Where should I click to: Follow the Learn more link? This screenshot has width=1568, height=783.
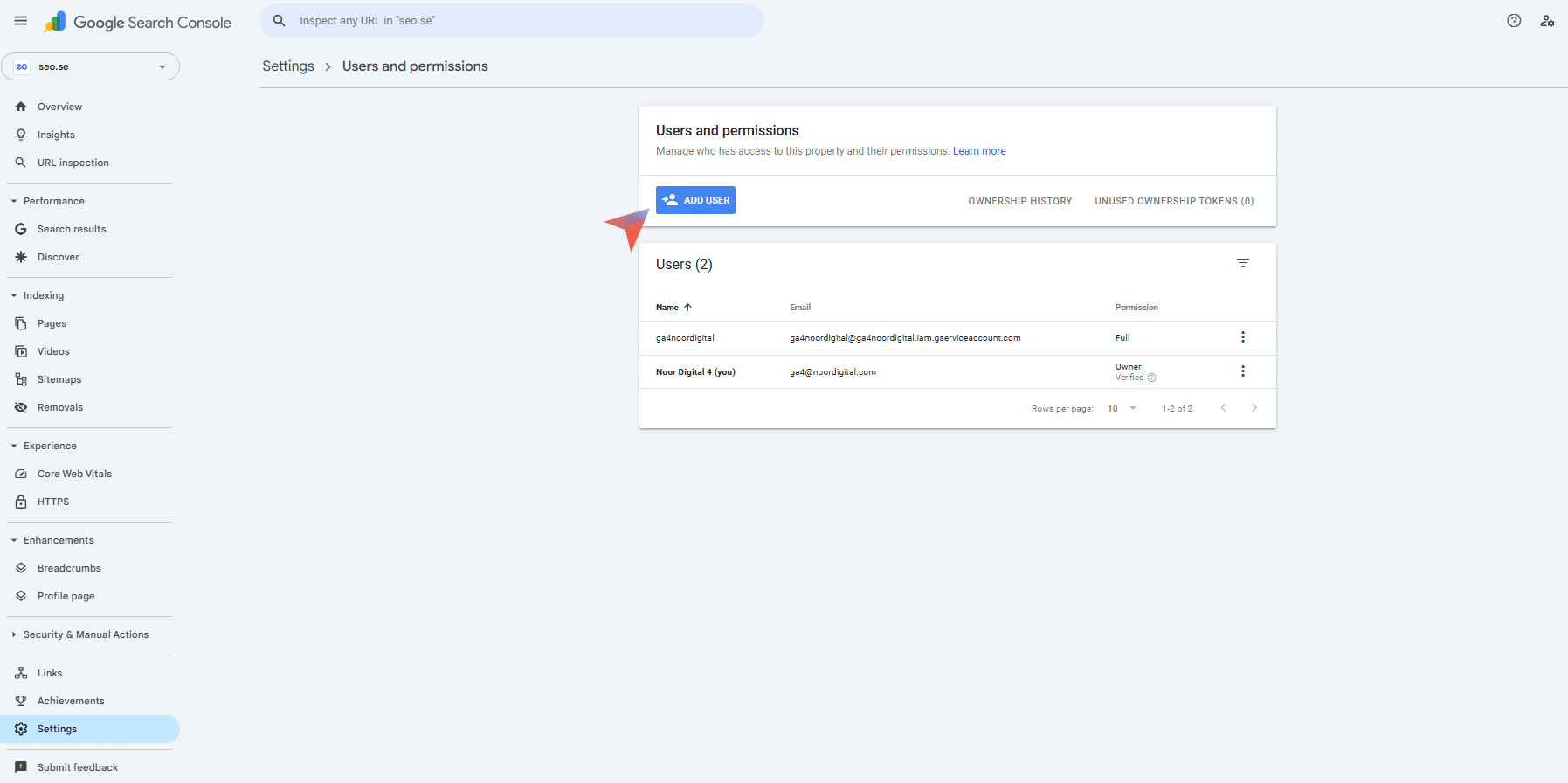pos(979,151)
